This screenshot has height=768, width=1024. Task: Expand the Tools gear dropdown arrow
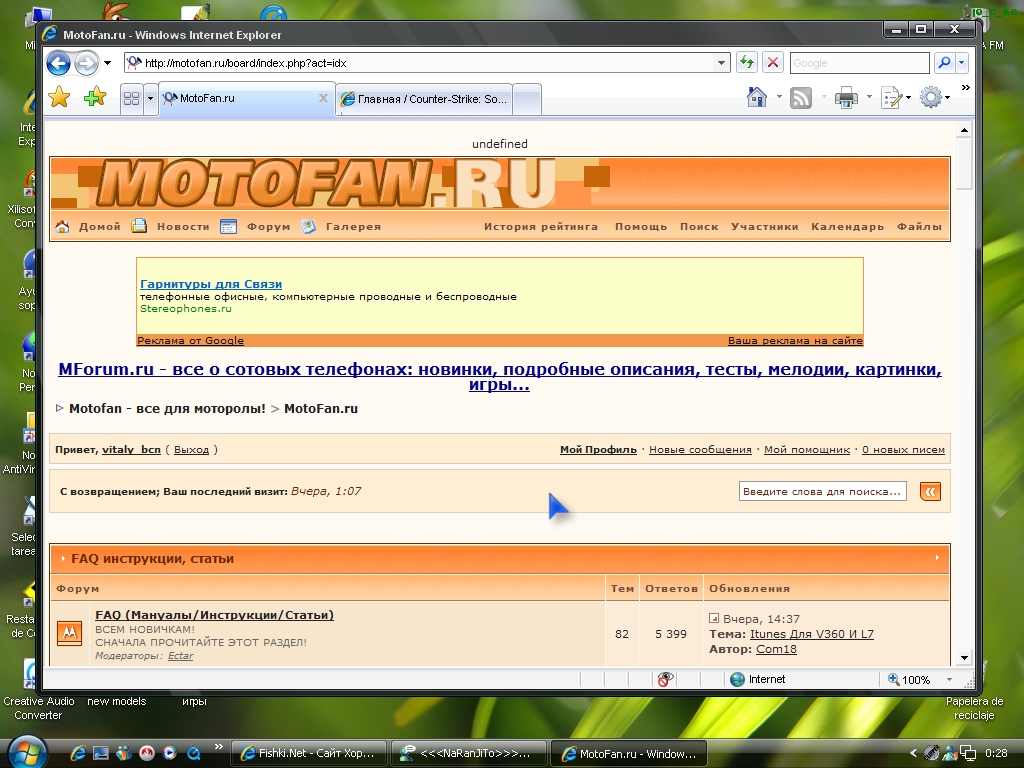click(x=947, y=98)
